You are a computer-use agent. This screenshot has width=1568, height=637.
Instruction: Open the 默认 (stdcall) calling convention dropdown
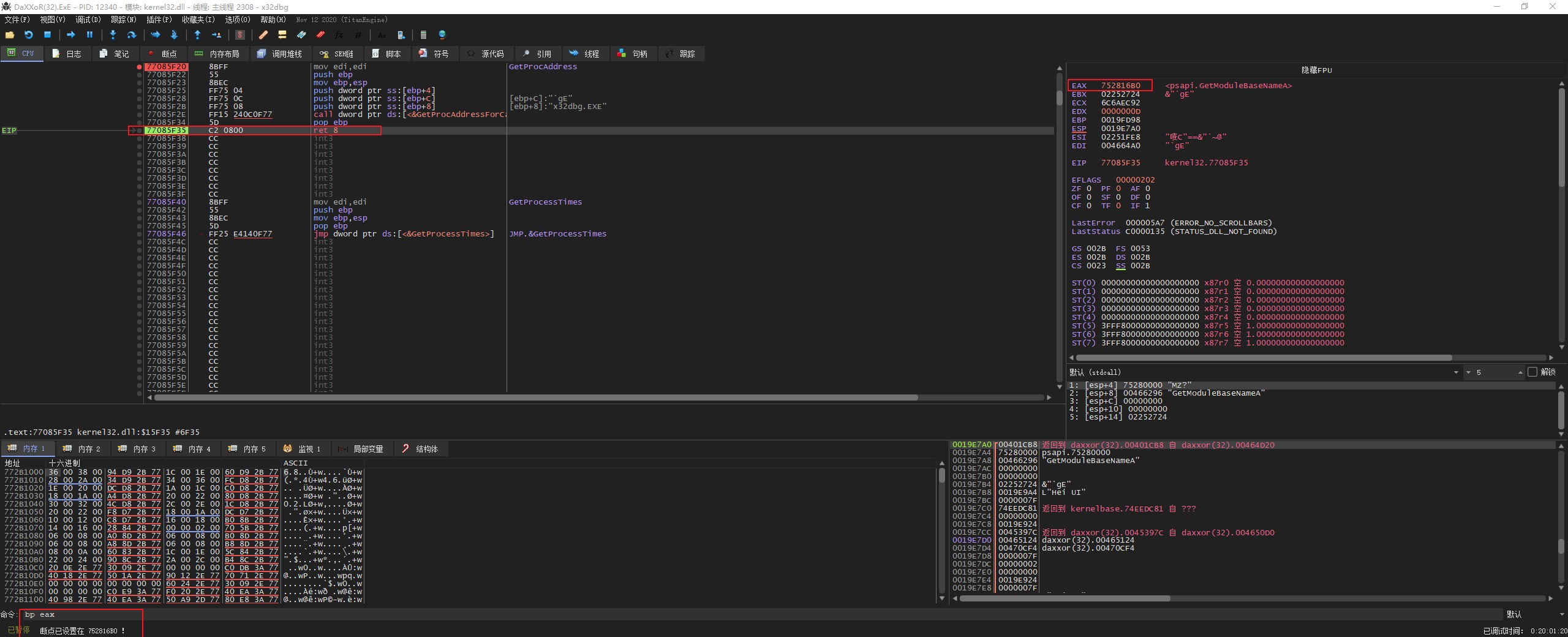click(x=1455, y=372)
